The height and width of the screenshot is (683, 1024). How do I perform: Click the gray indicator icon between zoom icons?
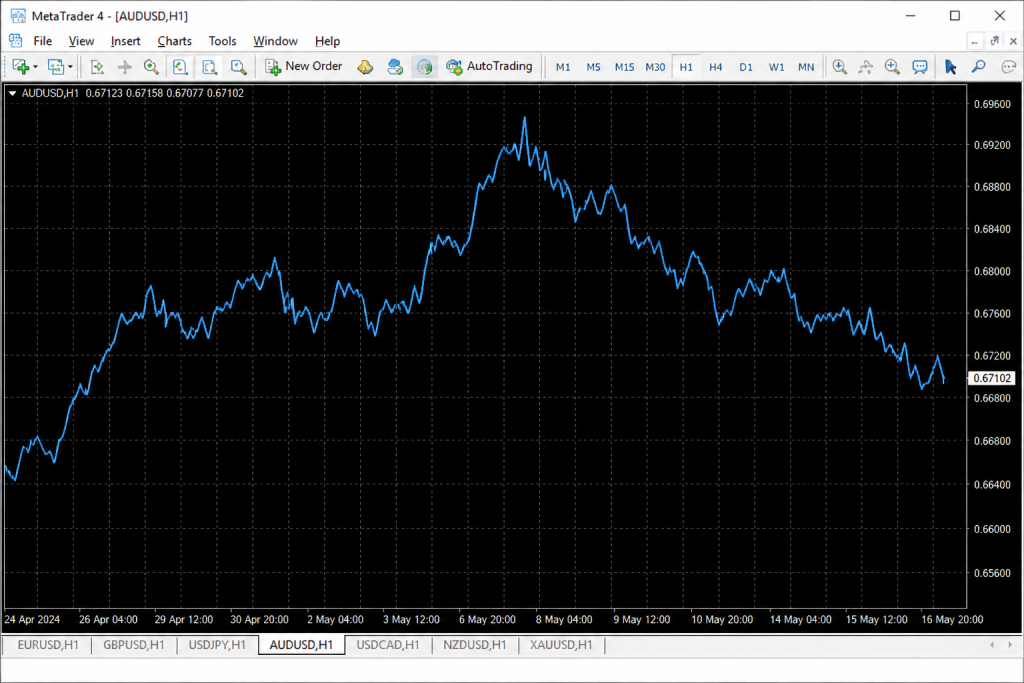pyautogui.click(x=865, y=67)
